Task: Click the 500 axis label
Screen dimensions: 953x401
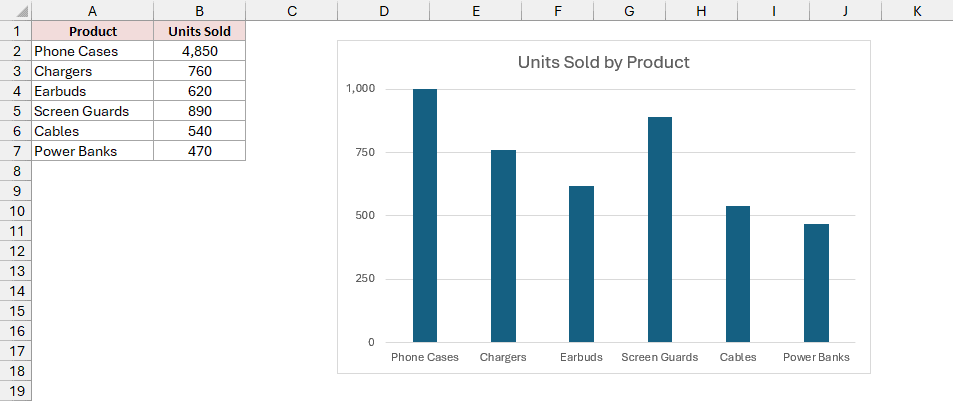Action: [x=365, y=215]
